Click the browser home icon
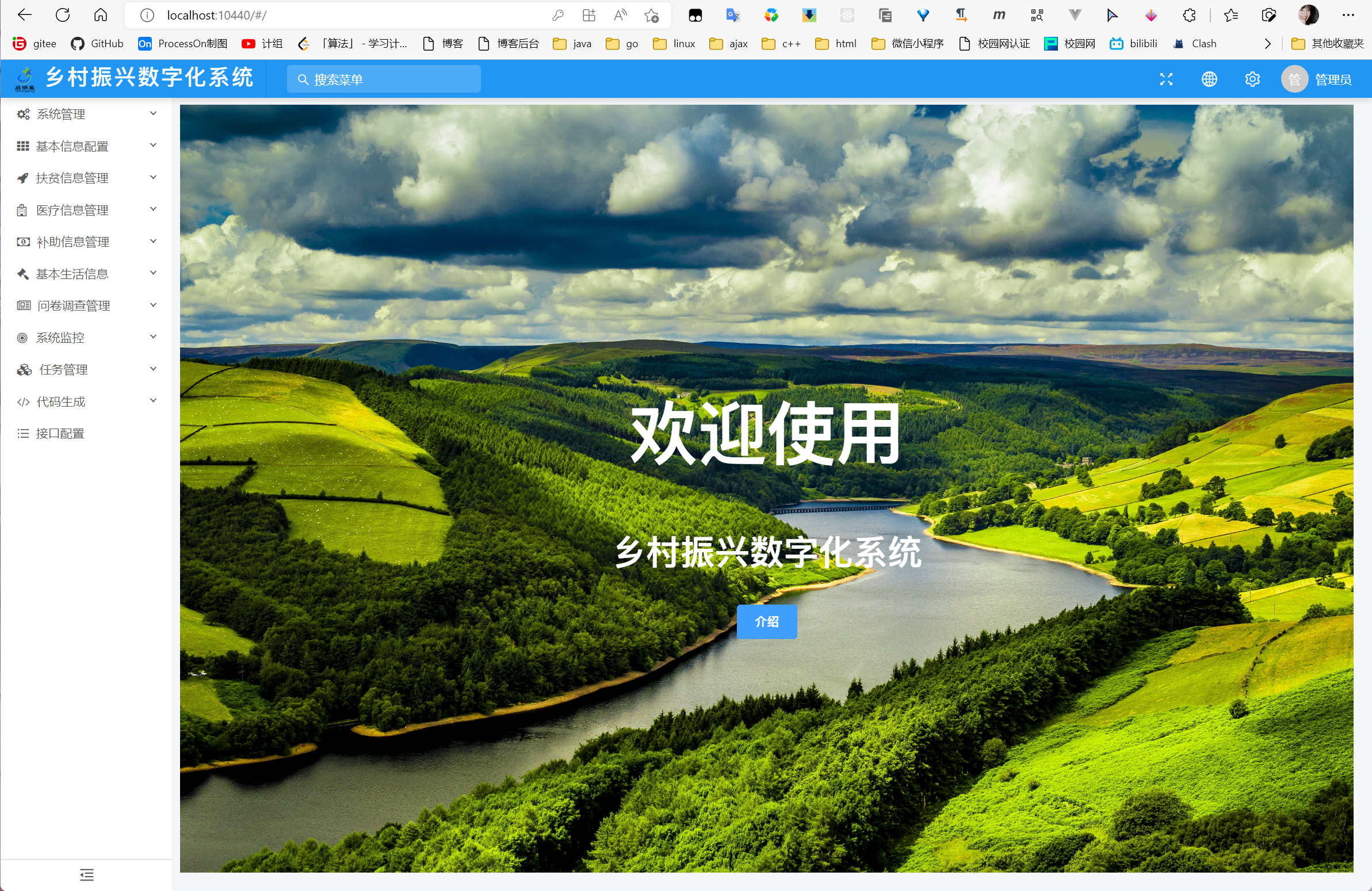 click(100, 15)
